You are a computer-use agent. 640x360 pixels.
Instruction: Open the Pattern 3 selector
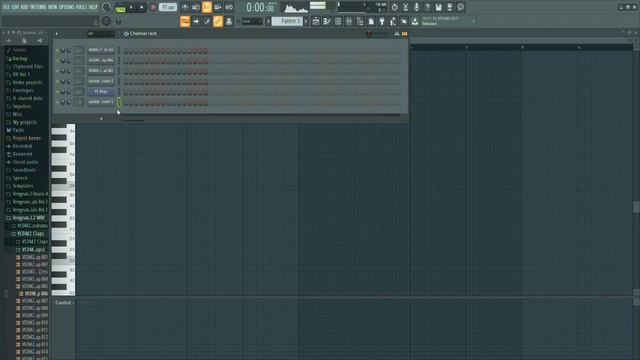pyautogui.click(x=287, y=21)
